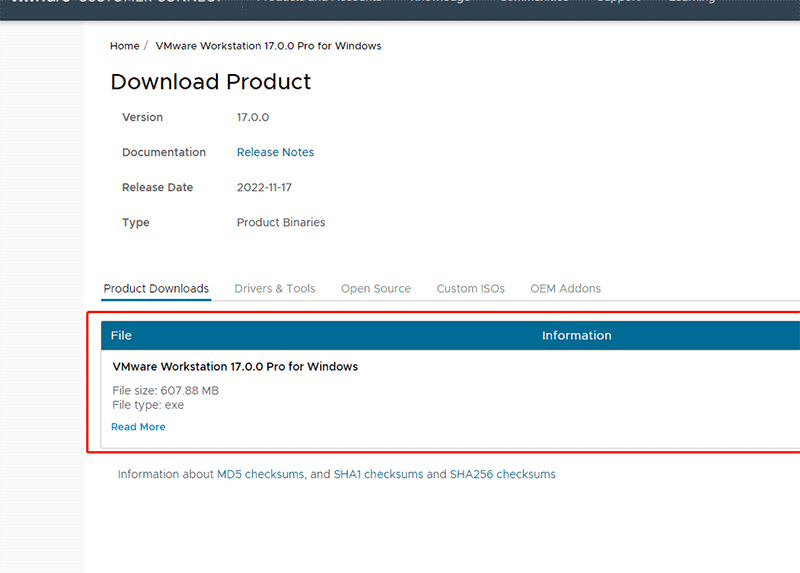Switch to the Drivers & Tools tab

coord(275,289)
